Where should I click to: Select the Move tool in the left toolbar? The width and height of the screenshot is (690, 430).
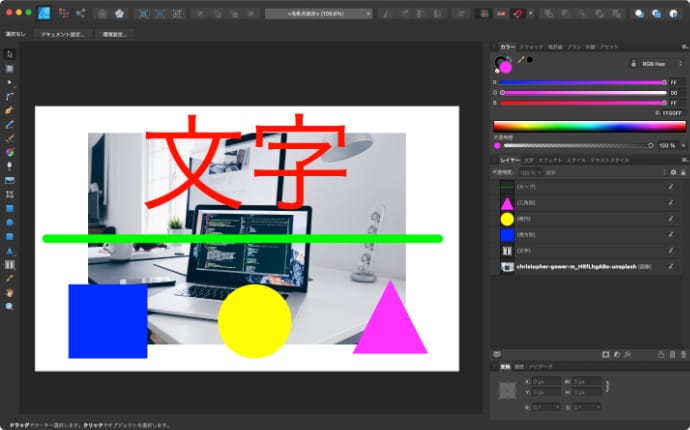10,54
